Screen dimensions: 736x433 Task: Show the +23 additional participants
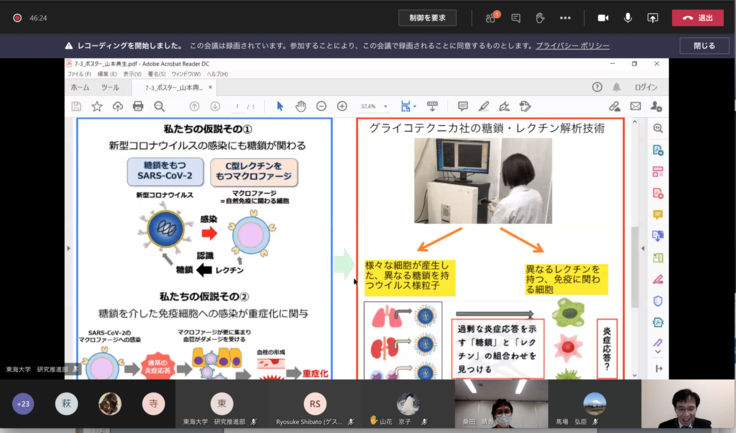point(23,403)
